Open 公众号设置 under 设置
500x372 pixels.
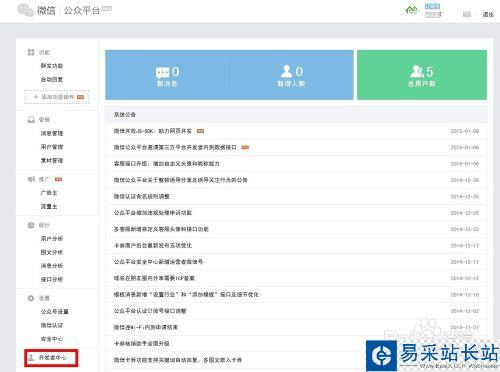coord(55,312)
